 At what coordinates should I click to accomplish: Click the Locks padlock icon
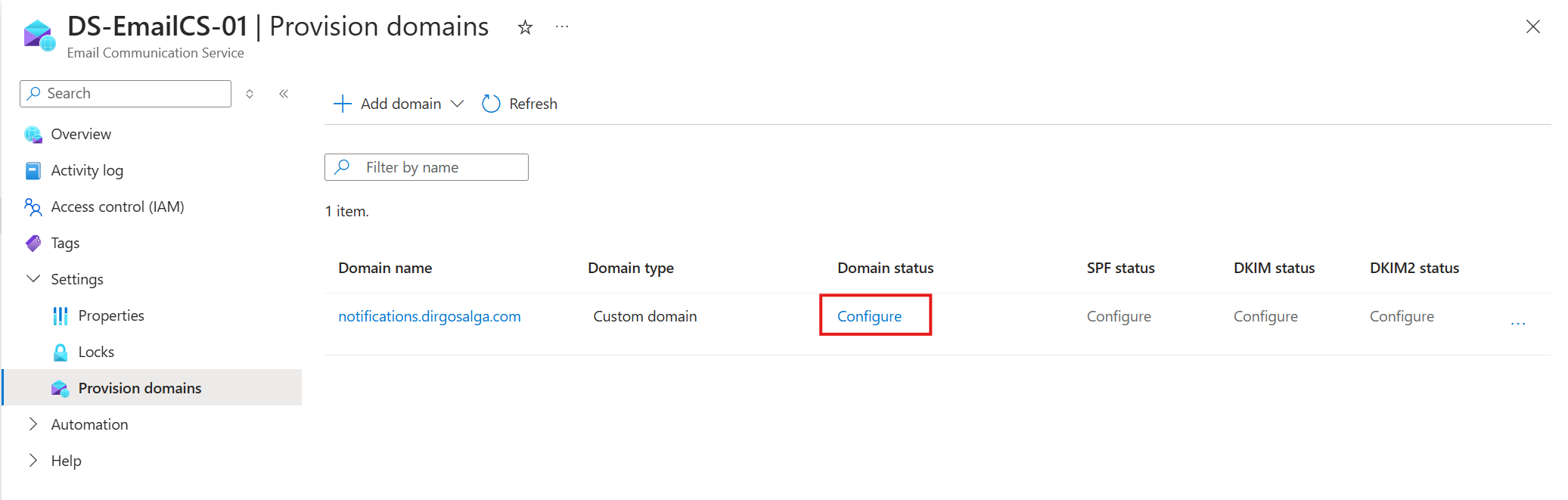(61, 352)
